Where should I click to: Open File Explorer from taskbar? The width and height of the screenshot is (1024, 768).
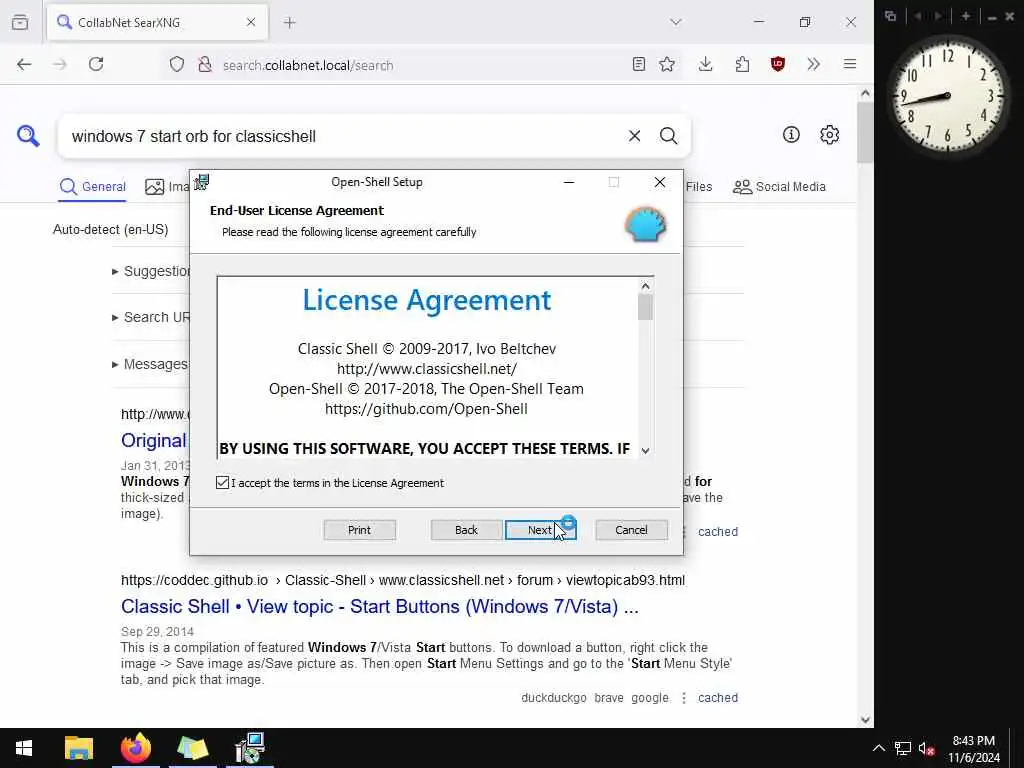[79, 748]
